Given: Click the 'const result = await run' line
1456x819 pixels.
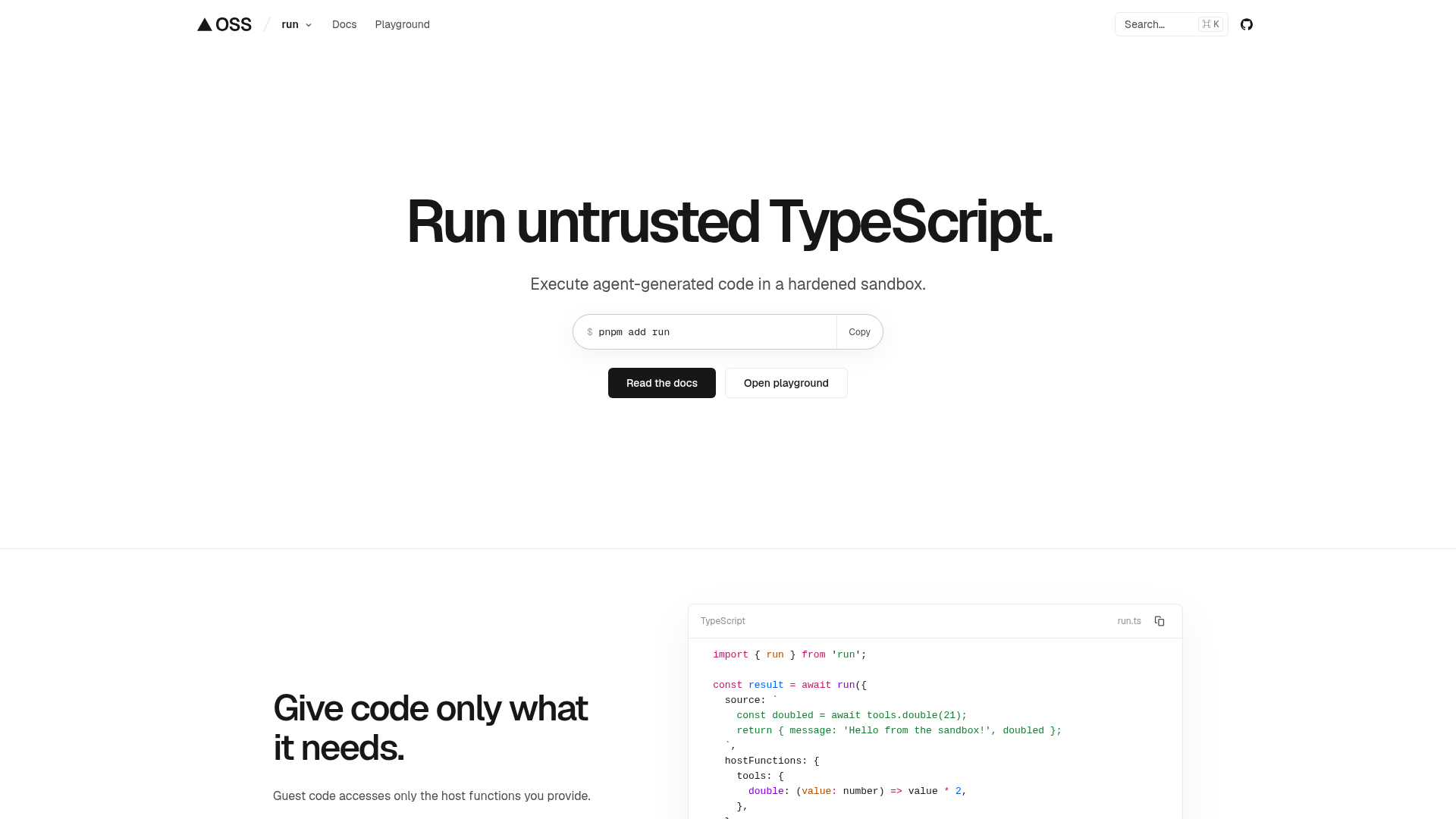Looking at the screenshot, I should (x=789, y=685).
